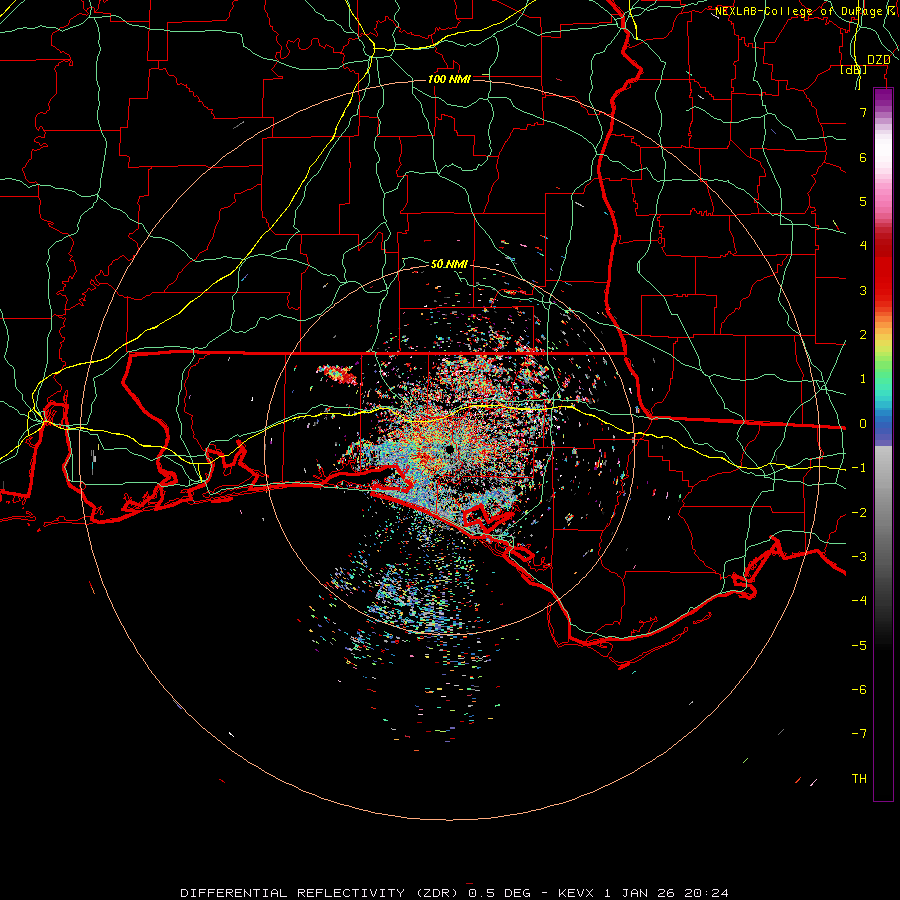This screenshot has width=900, height=900.
Task: Click the 4 value on the ZDR color scale
Action: click(863, 246)
